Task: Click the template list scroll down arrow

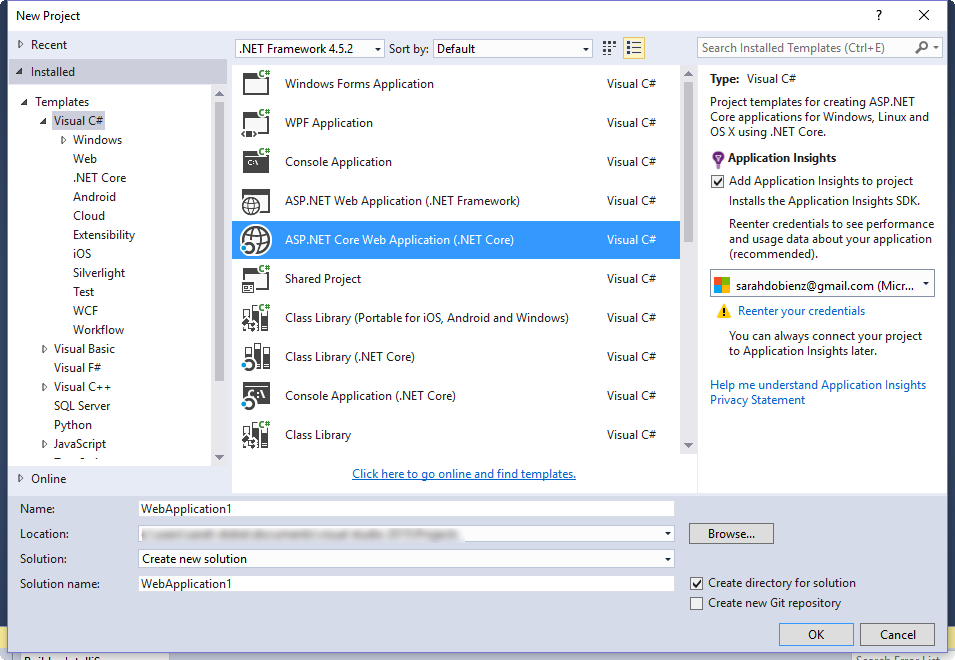Action: click(x=688, y=445)
